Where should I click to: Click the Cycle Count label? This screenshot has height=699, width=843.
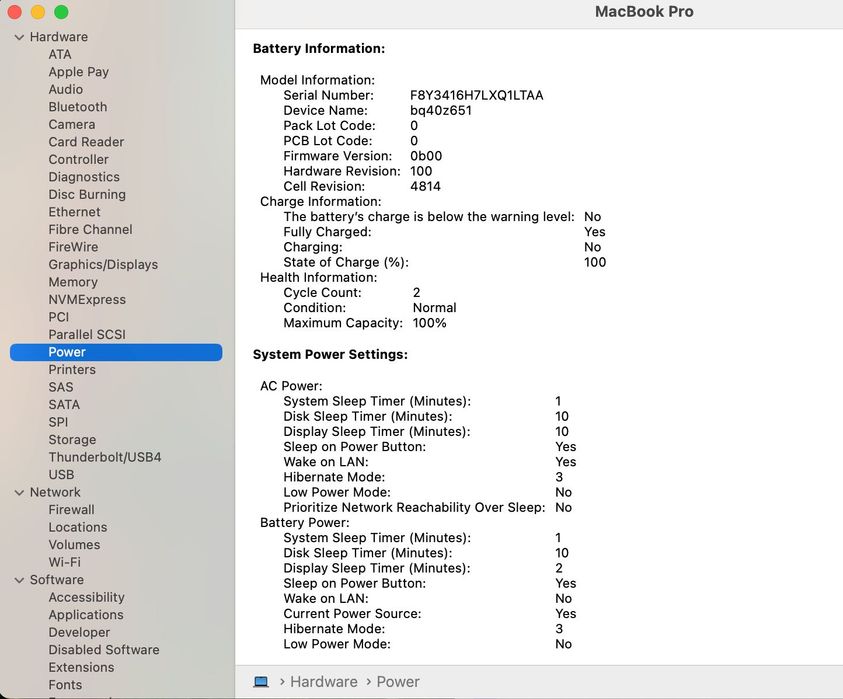pos(323,293)
